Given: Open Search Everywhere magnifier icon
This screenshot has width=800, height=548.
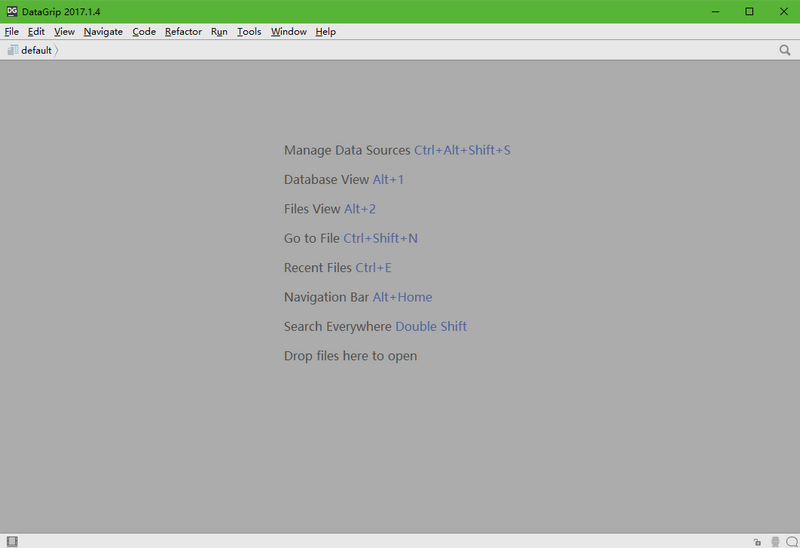Looking at the screenshot, I should [x=785, y=50].
